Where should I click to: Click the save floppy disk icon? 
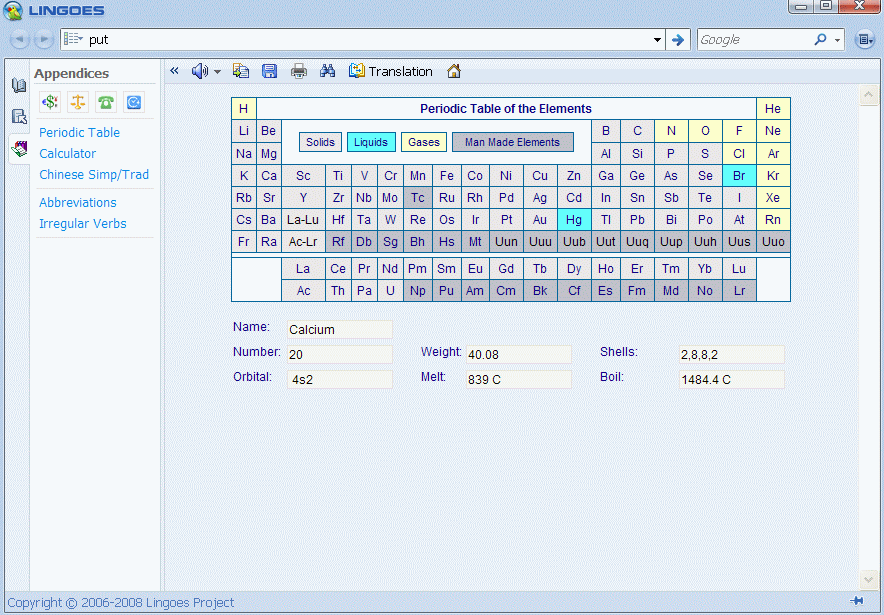point(269,71)
